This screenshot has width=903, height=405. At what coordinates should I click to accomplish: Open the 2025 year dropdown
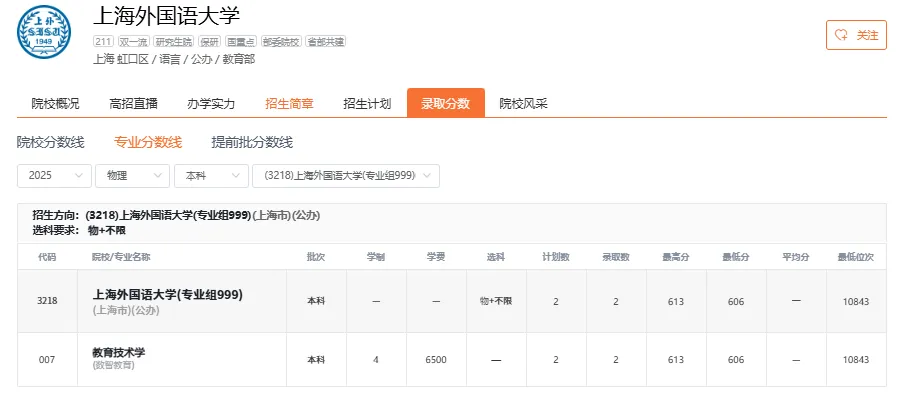click(54, 176)
